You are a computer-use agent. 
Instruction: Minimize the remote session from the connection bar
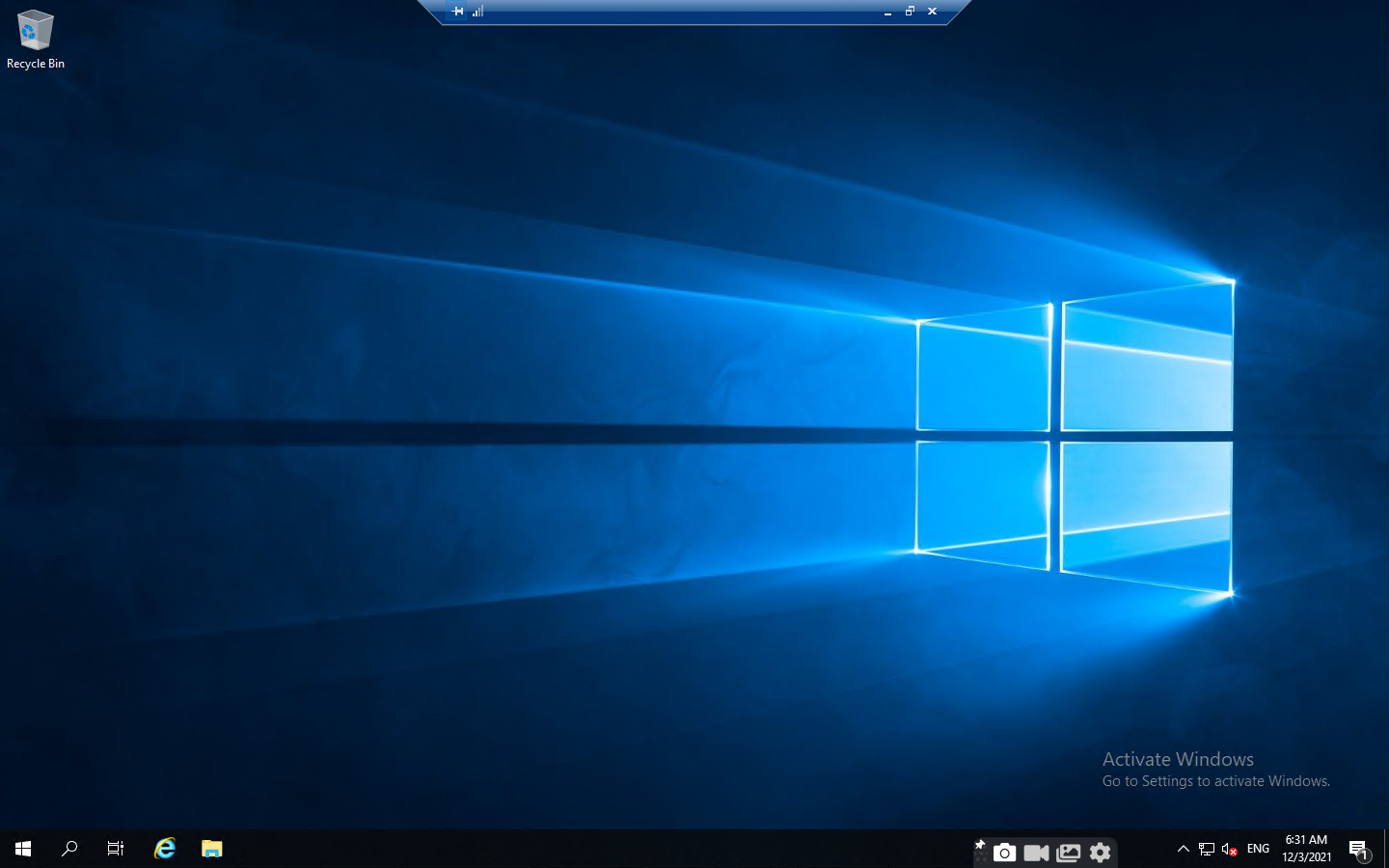887,12
